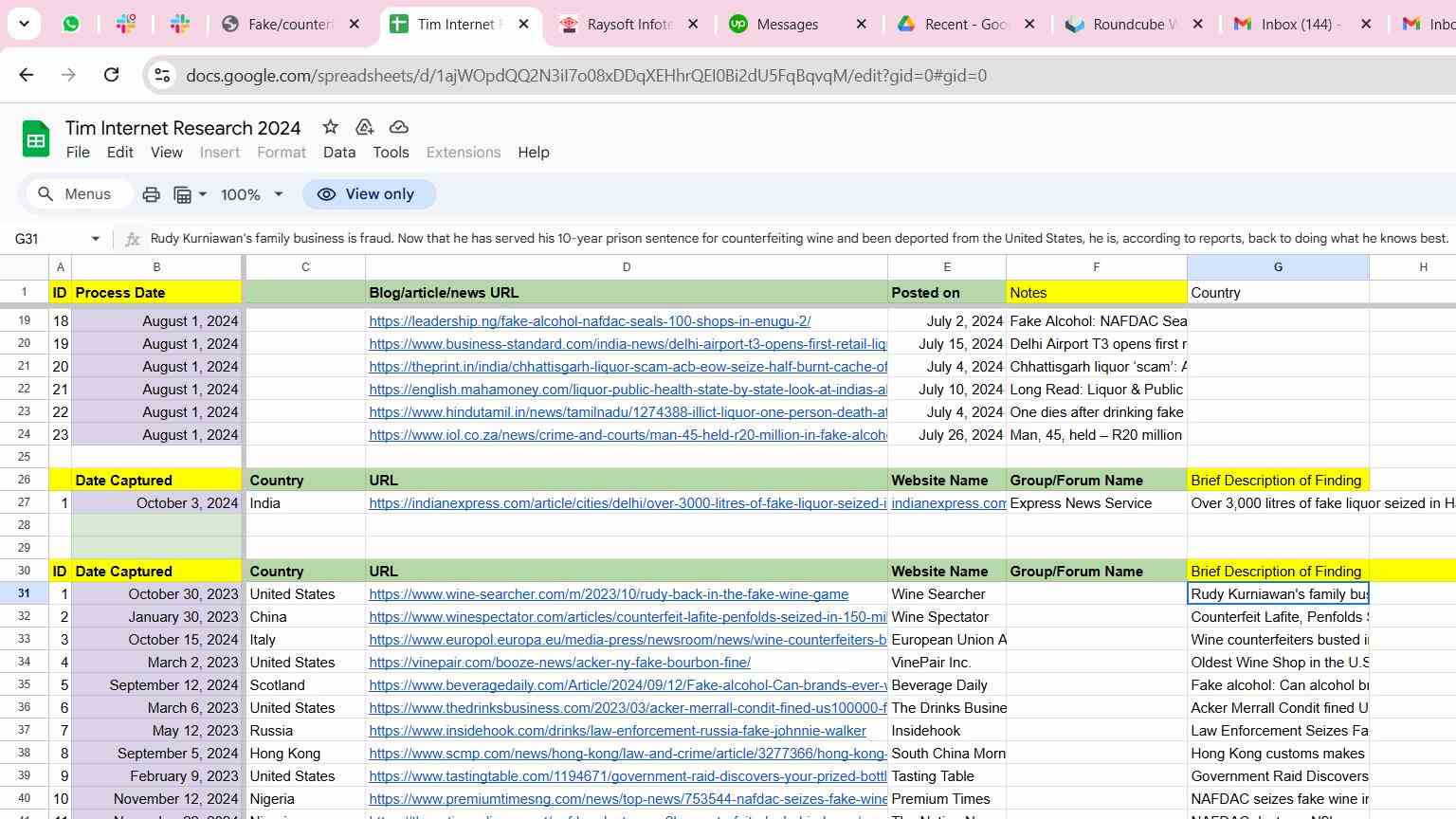Click the View only button
Image resolution: width=1456 pixels, height=819 pixels.
[369, 194]
